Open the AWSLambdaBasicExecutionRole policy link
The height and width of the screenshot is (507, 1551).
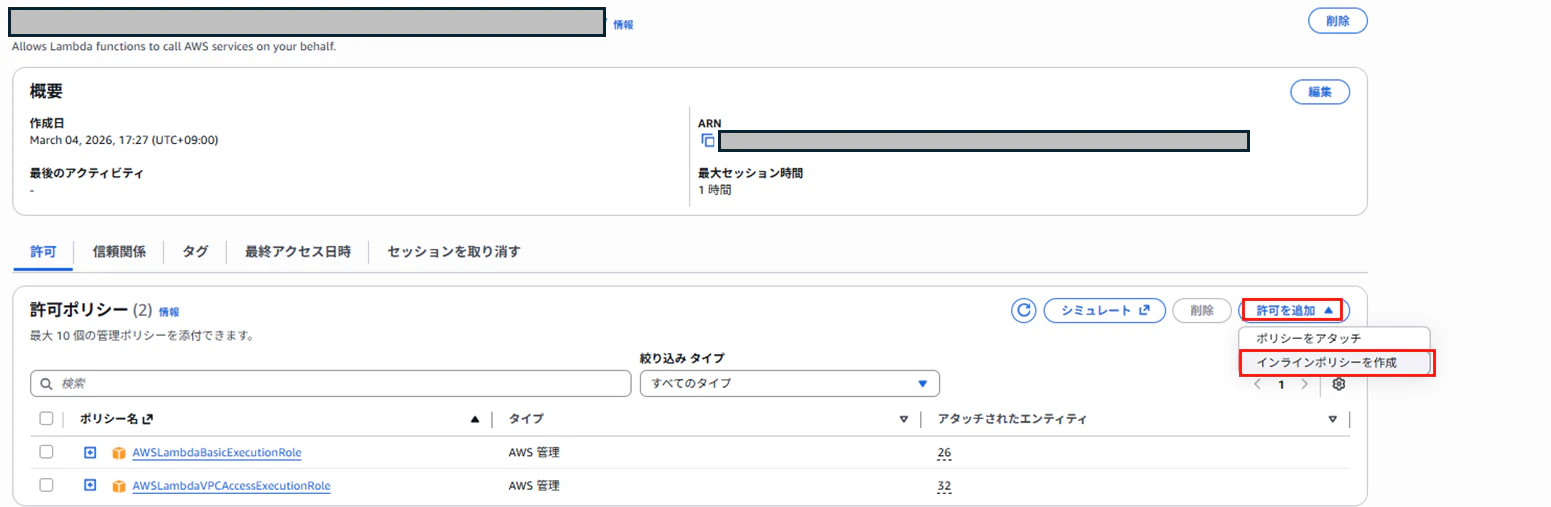coord(217,453)
